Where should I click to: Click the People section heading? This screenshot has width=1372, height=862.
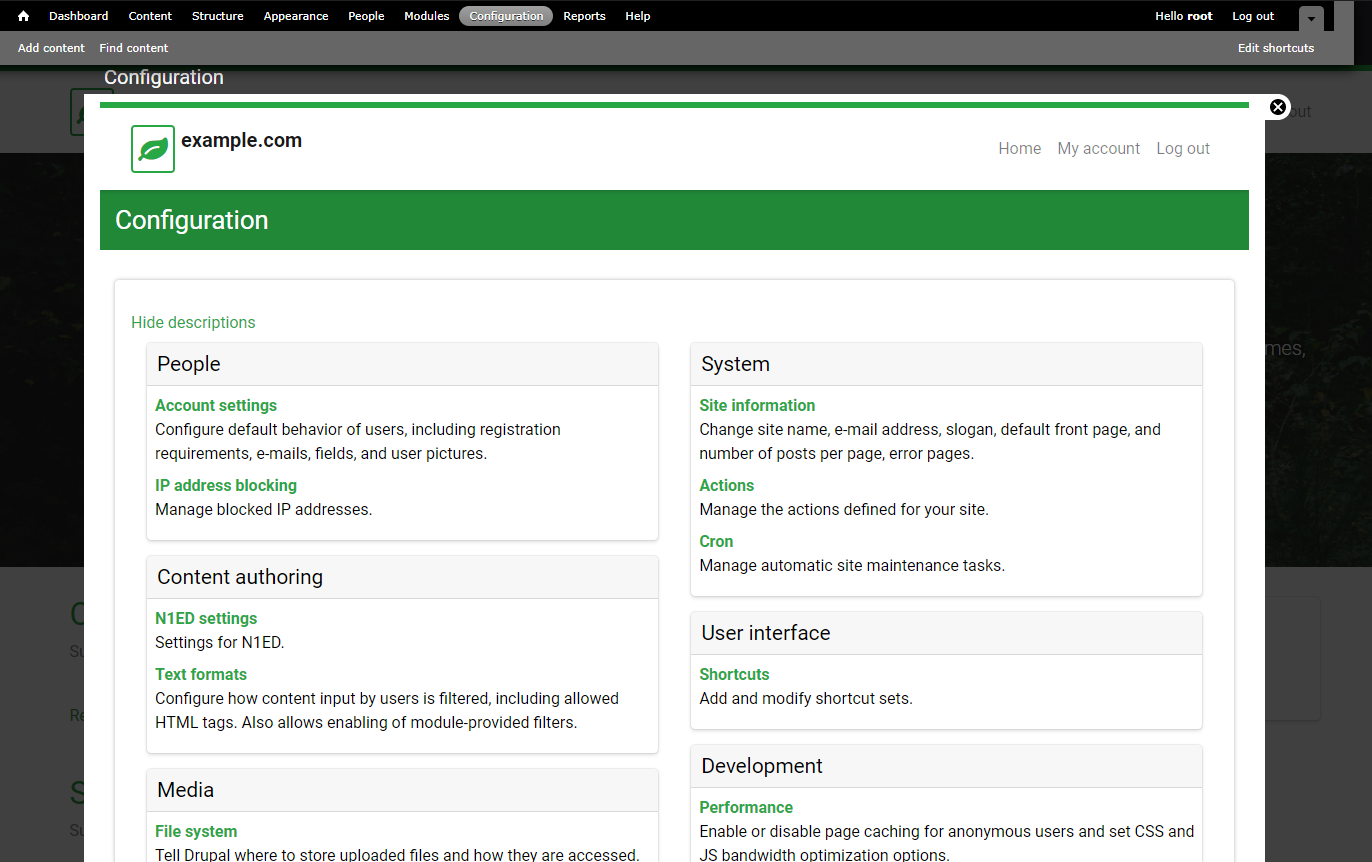tap(189, 364)
